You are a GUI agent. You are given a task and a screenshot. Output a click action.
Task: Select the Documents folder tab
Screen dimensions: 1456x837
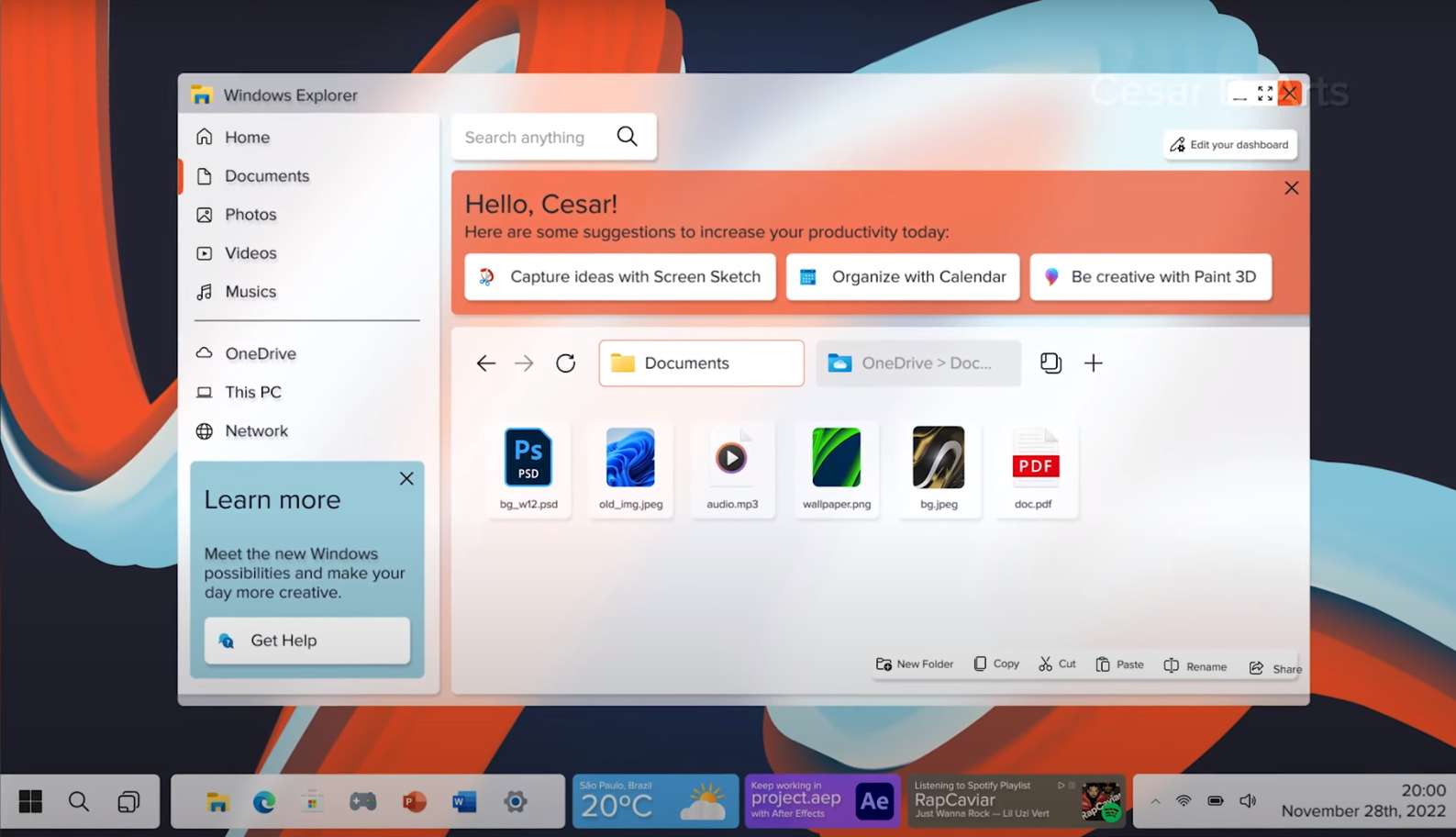[701, 363]
